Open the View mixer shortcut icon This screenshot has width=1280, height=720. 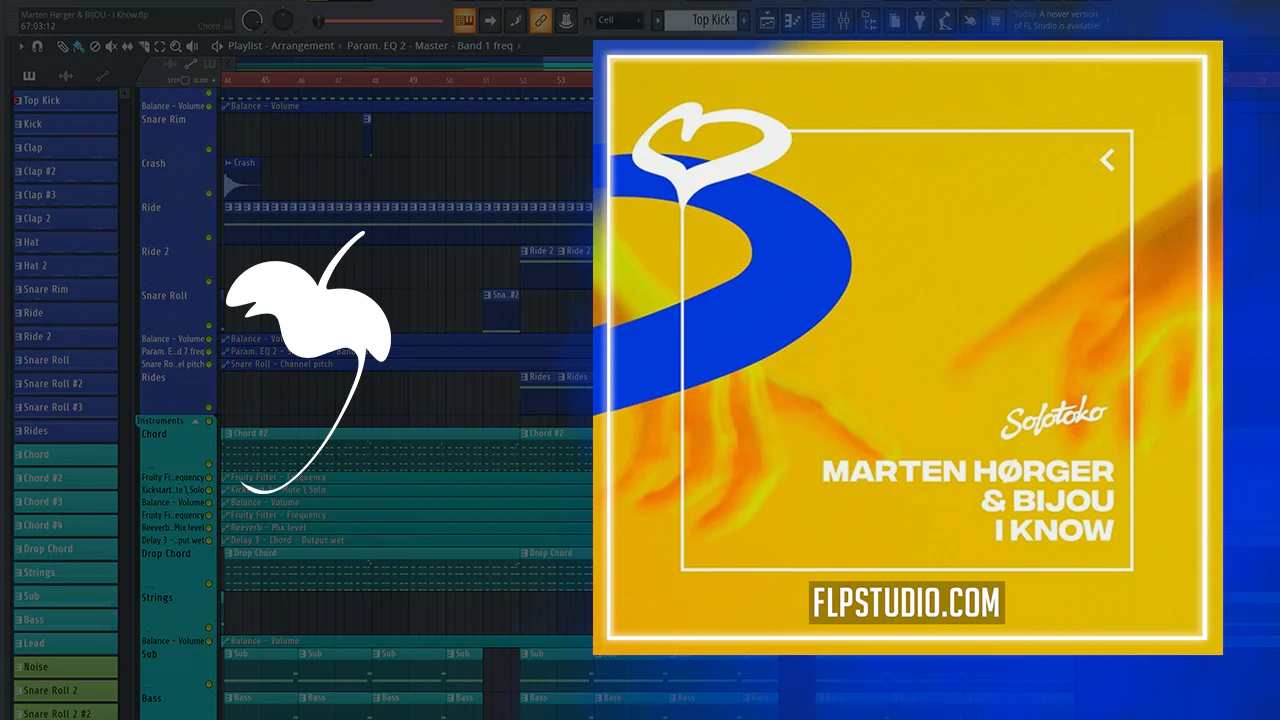(x=843, y=20)
